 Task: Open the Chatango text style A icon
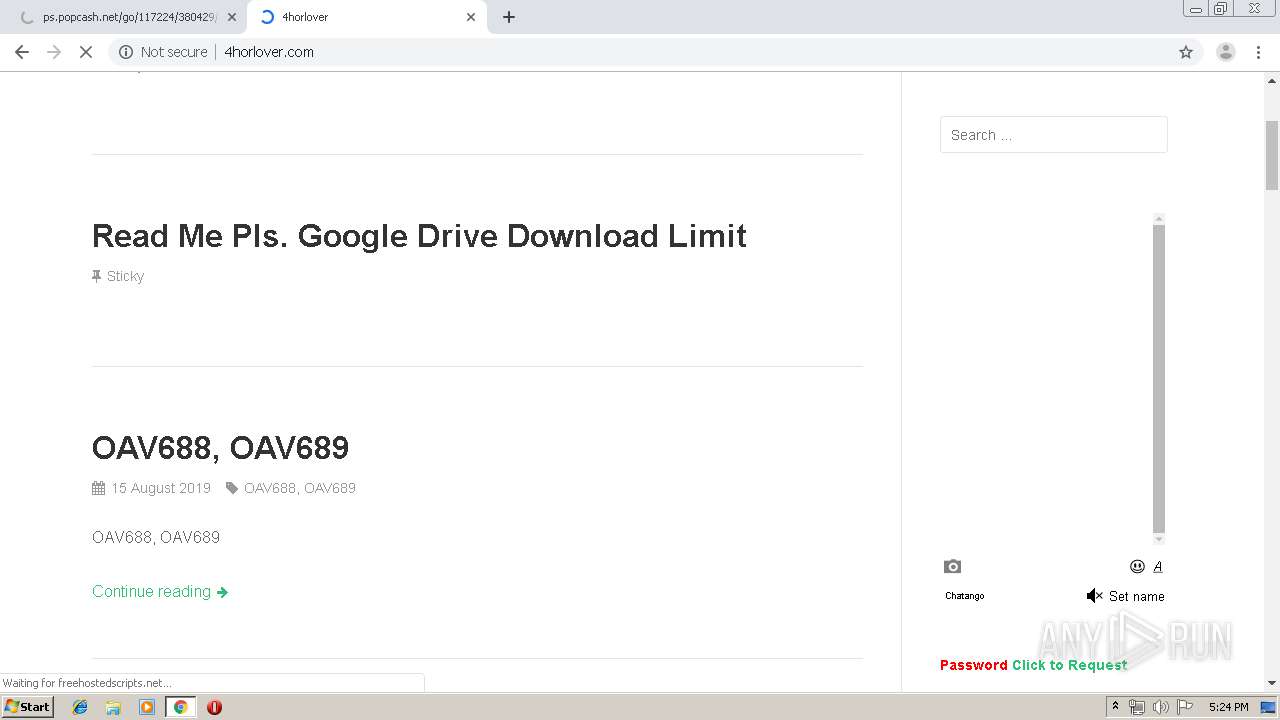pos(1158,566)
